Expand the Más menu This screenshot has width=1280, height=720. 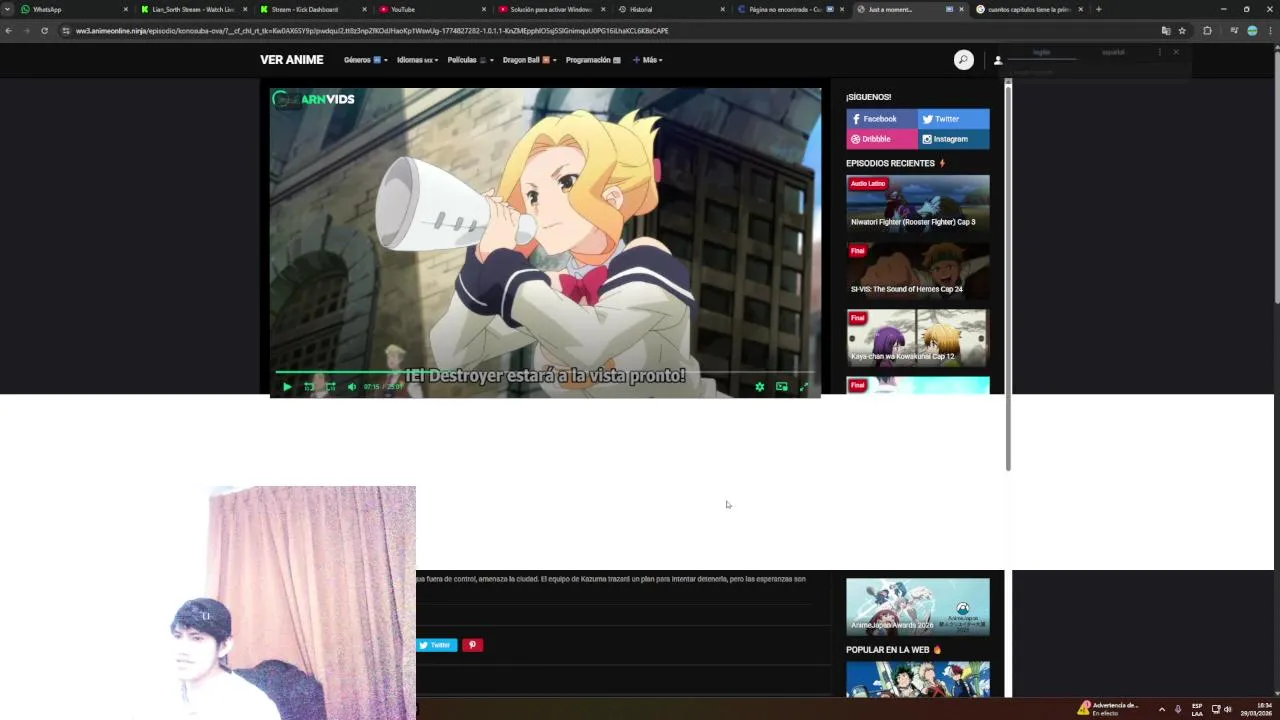[648, 60]
